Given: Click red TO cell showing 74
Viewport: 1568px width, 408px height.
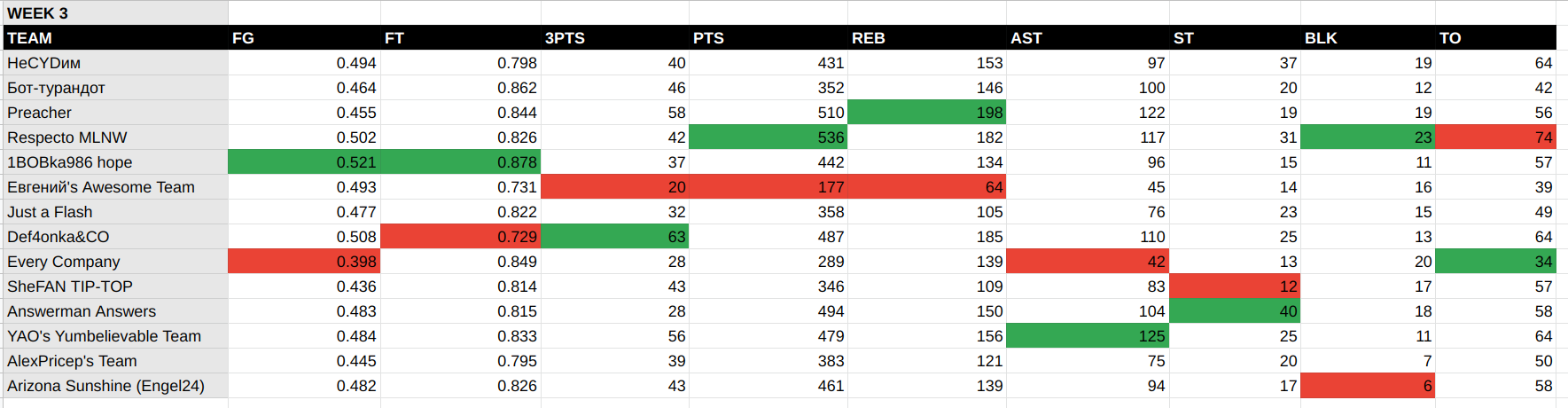Looking at the screenshot, I should 1496,137.
